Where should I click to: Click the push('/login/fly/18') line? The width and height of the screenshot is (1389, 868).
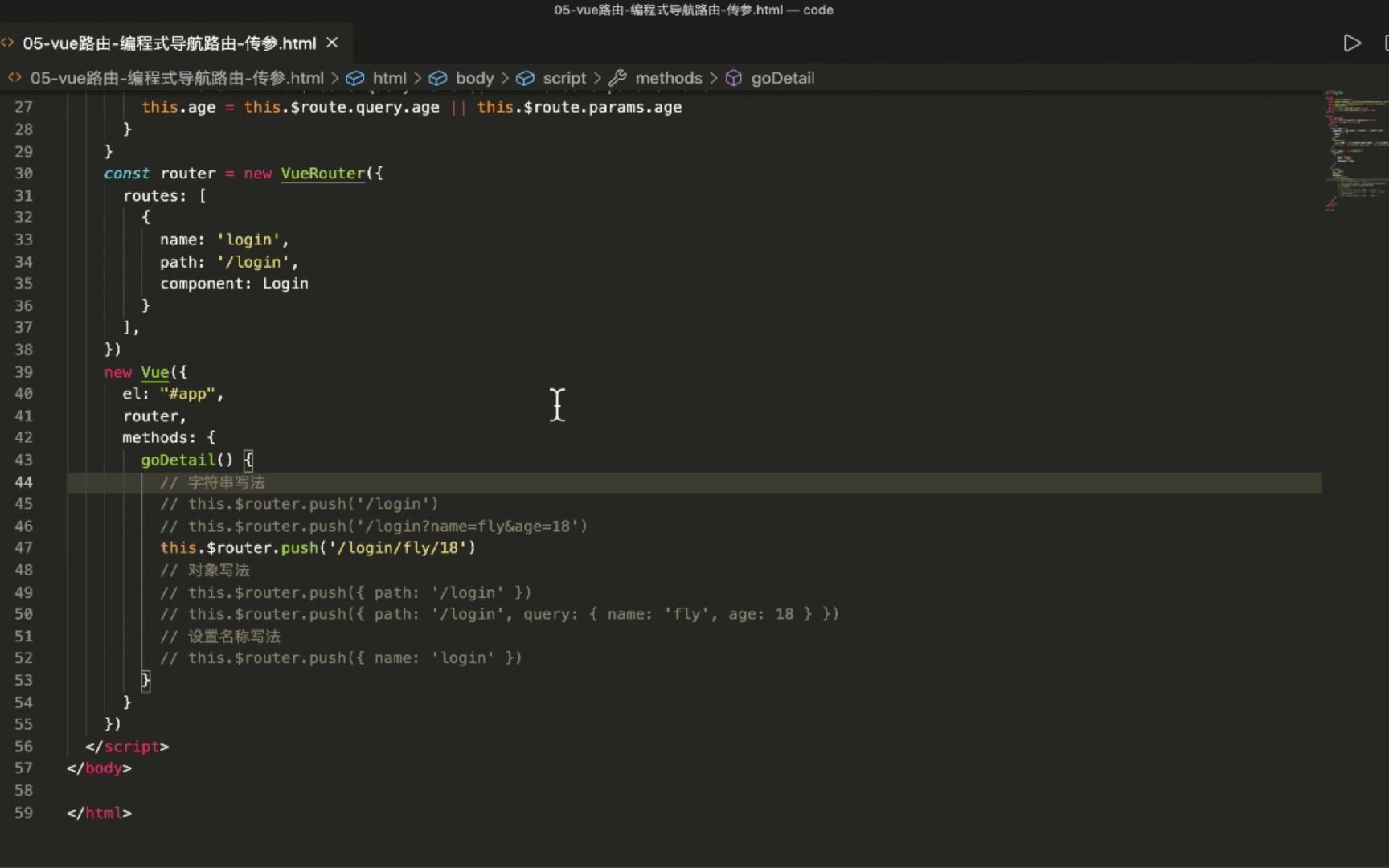click(x=318, y=548)
